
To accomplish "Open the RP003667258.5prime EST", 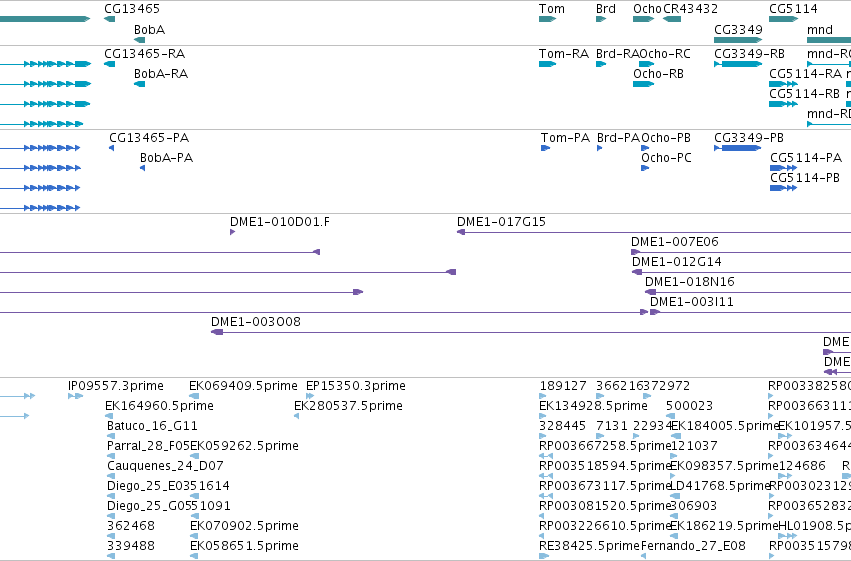I will pyautogui.click(x=545, y=456).
